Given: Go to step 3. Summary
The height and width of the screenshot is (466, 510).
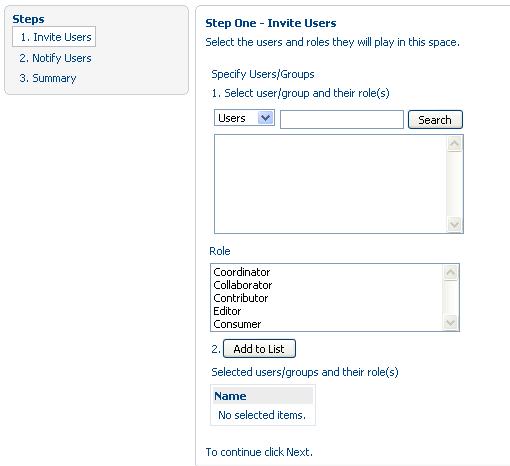Looking at the screenshot, I should coord(48,78).
